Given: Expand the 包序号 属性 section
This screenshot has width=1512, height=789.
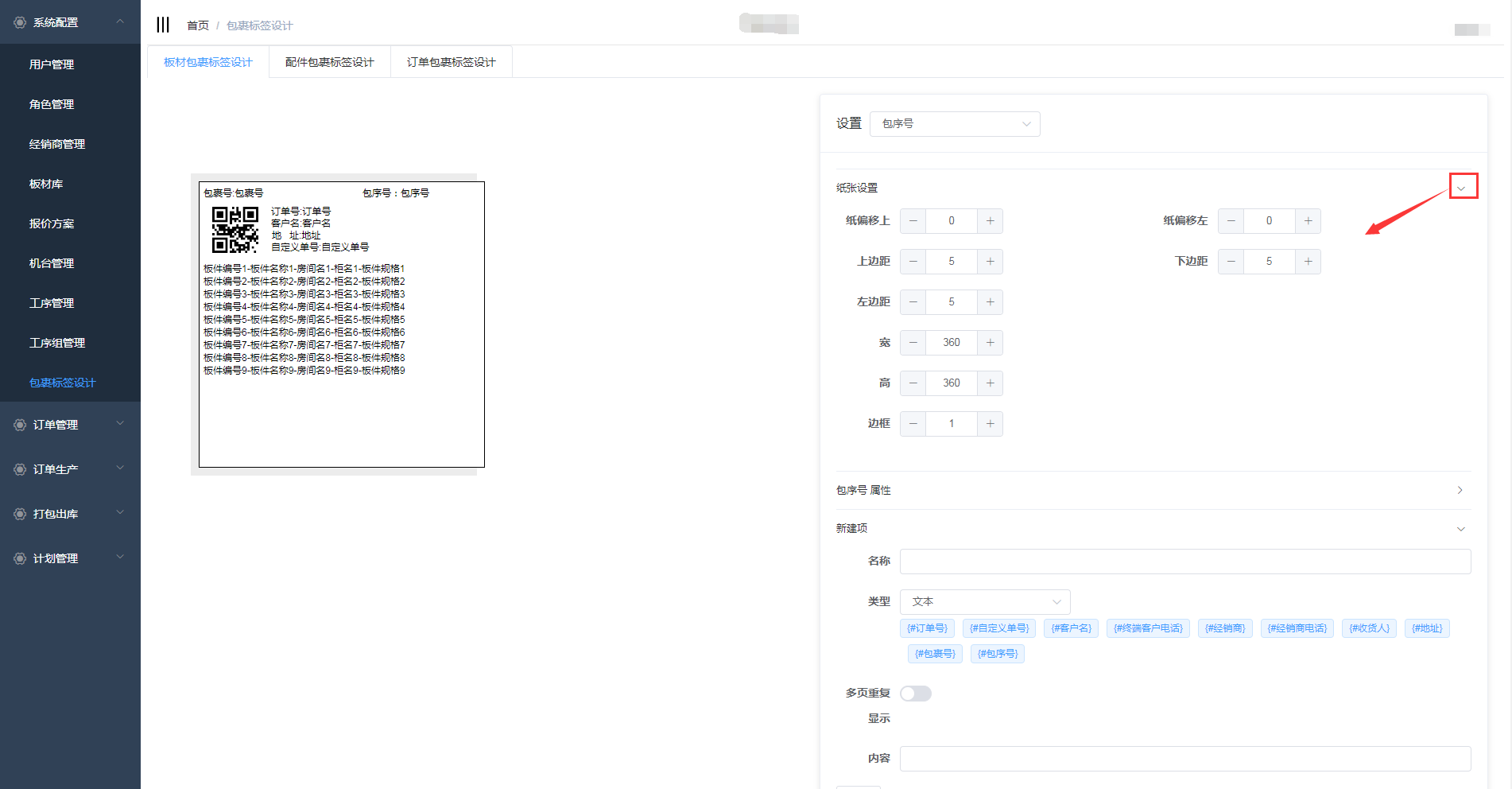Looking at the screenshot, I should click(1460, 490).
